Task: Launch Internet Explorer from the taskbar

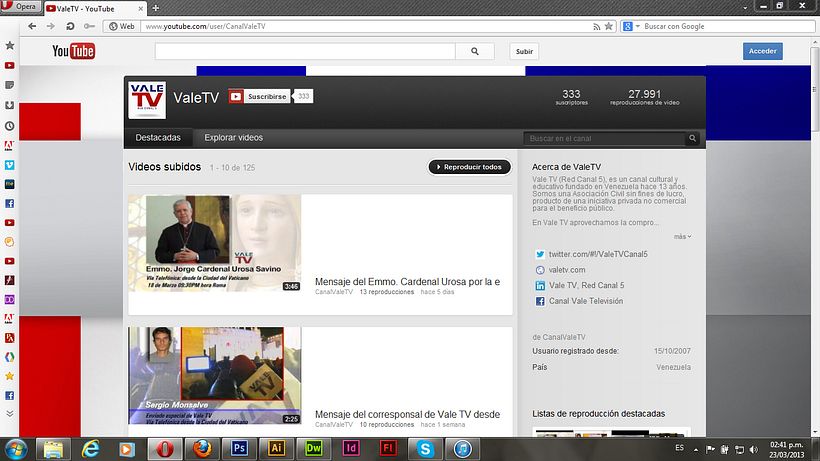Action: pyautogui.click(x=90, y=449)
